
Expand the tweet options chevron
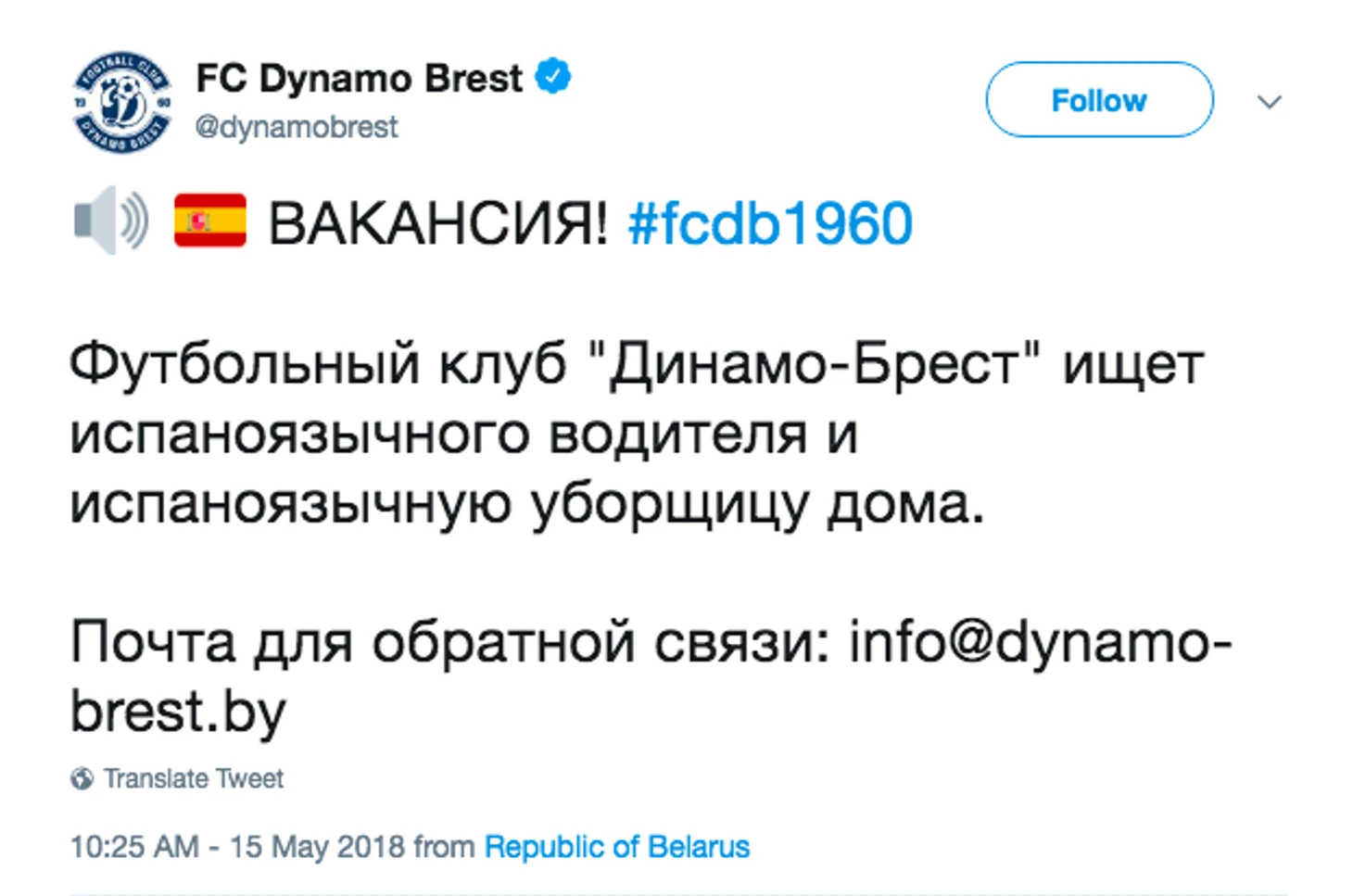pyautogui.click(x=1269, y=101)
